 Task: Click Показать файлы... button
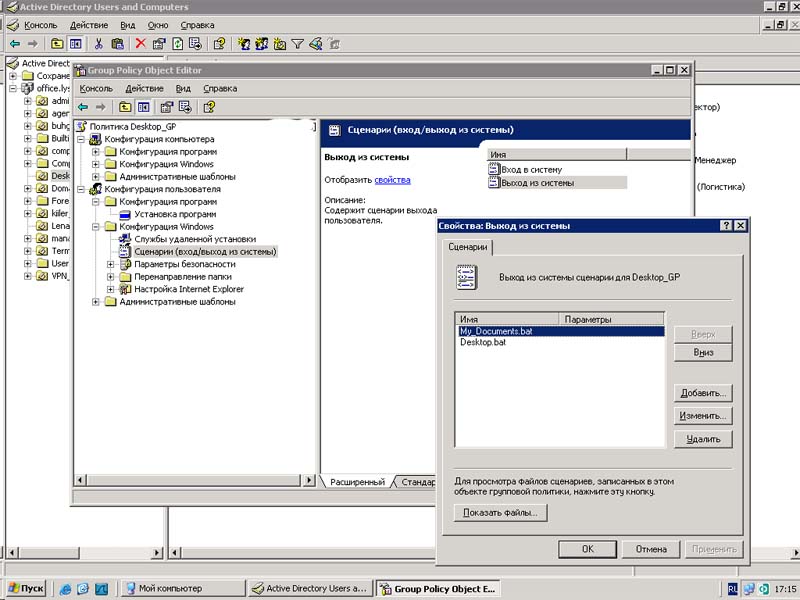(x=500, y=512)
